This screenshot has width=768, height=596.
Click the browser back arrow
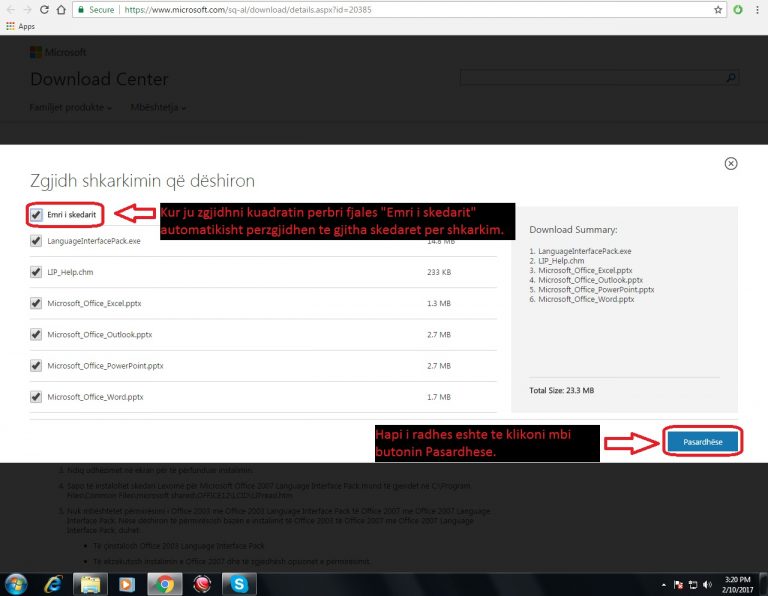[x=11, y=9]
